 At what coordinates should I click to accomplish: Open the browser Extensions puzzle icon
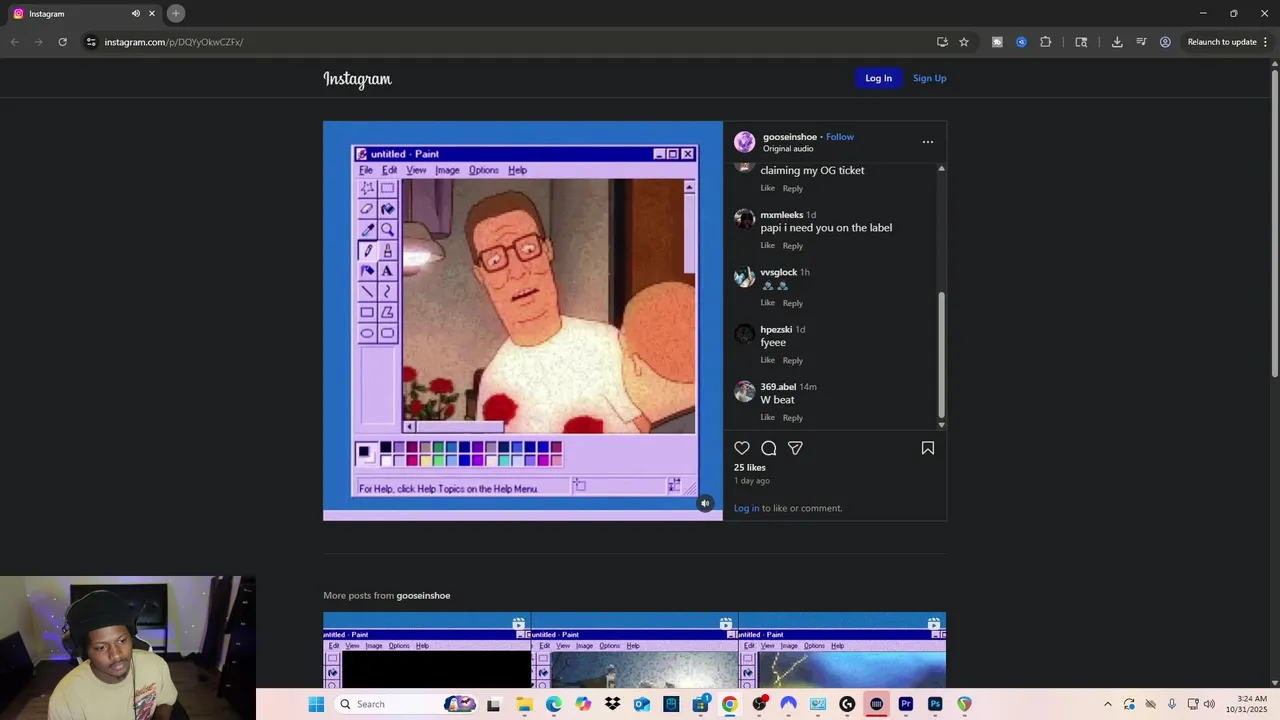tap(1046, 42)
